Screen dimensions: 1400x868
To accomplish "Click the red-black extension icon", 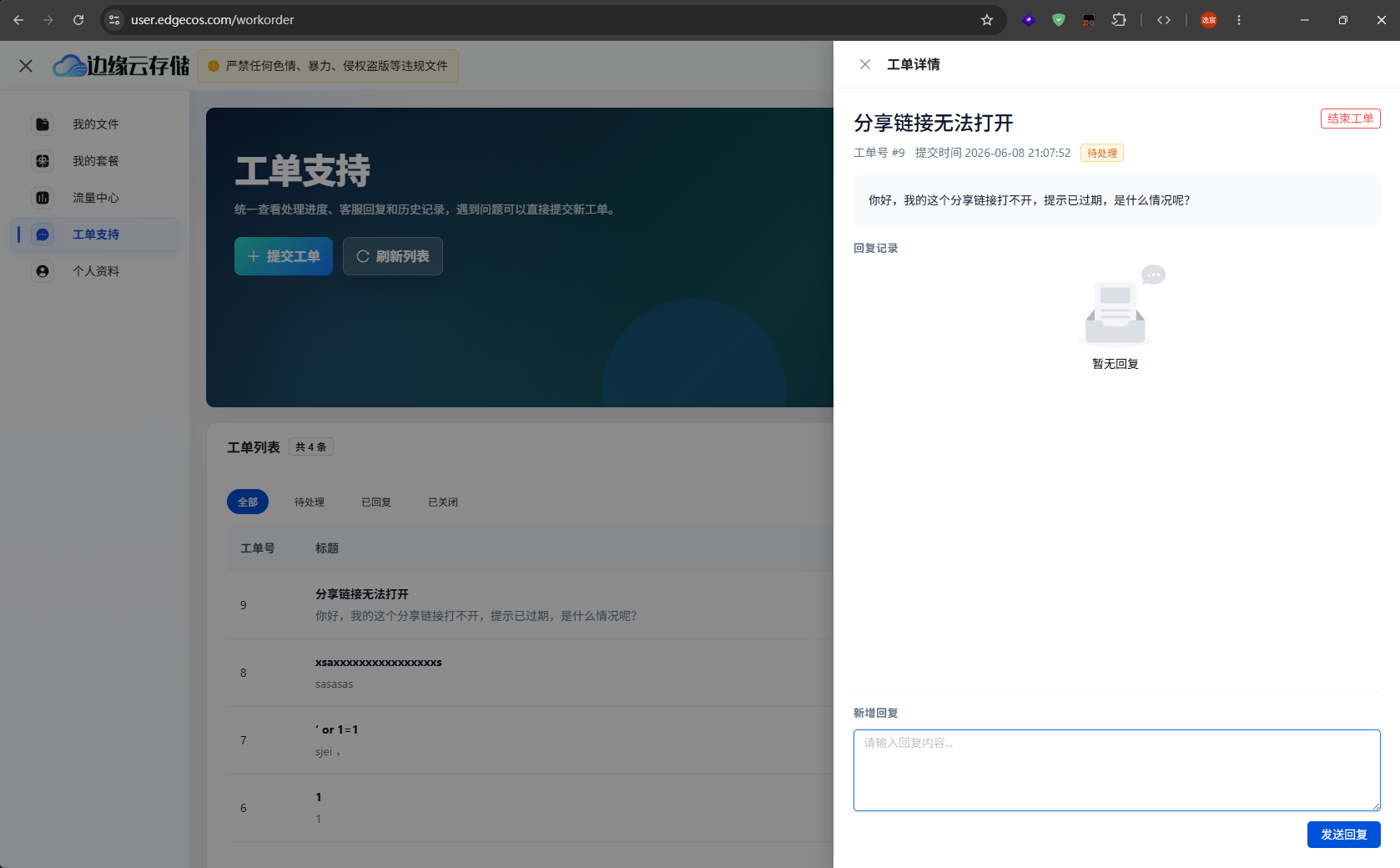I will tap(1089, 20).
